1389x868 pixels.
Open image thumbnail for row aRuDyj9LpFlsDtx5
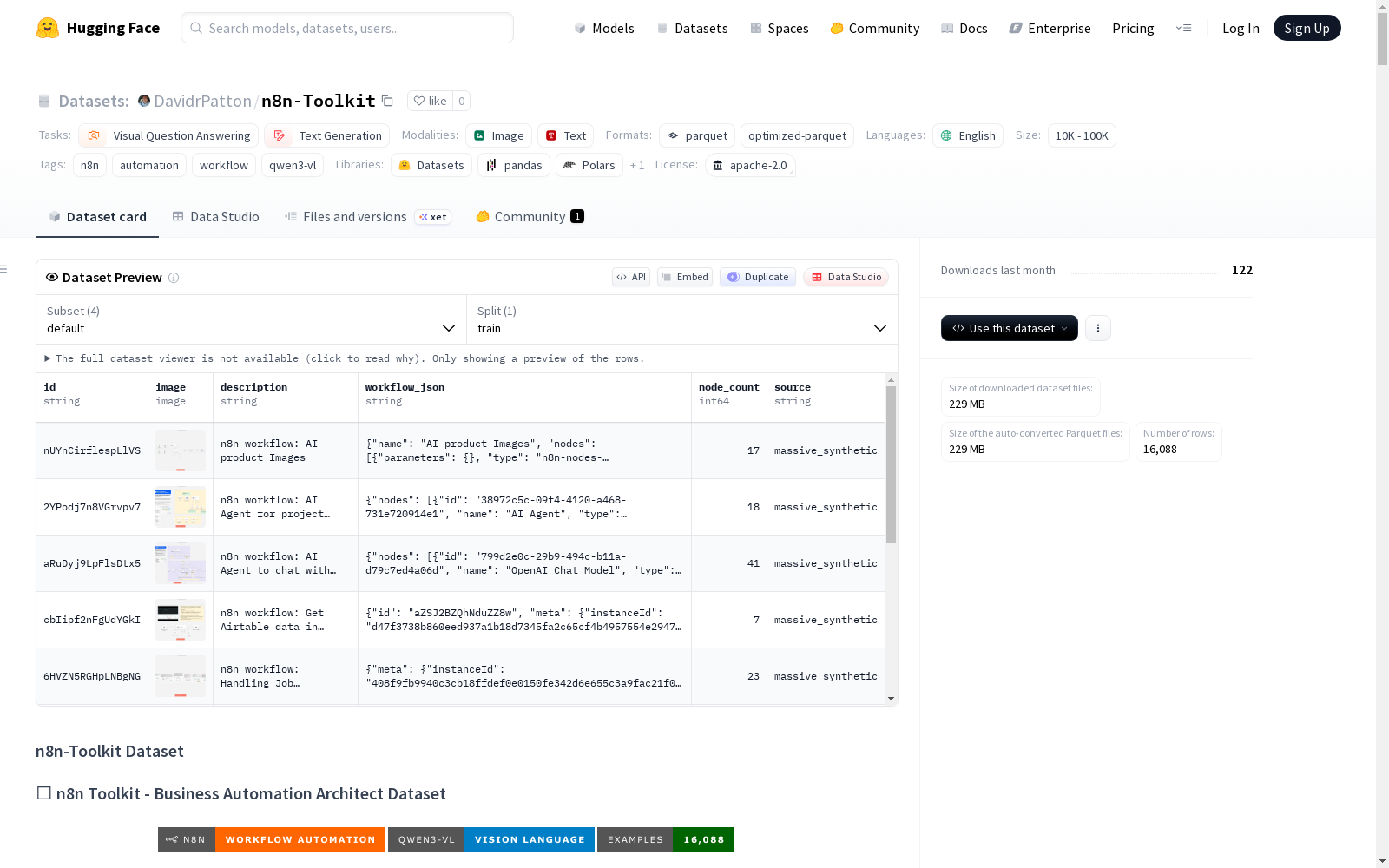181,563
